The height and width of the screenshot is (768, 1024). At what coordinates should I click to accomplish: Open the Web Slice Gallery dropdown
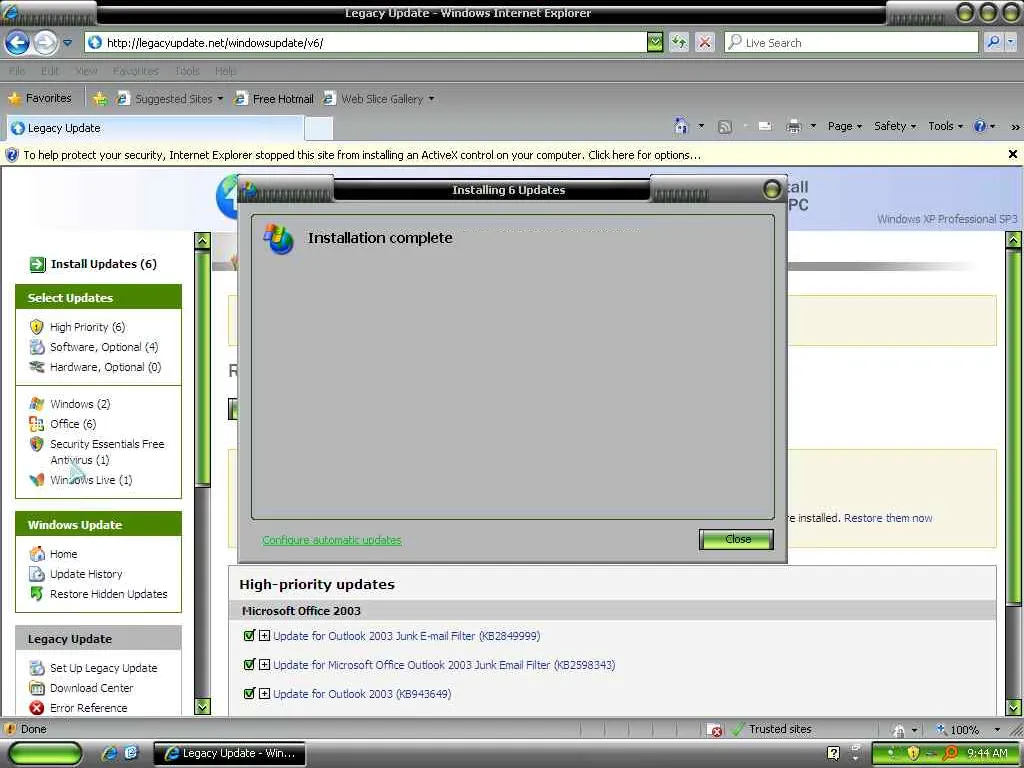(379, 99)
